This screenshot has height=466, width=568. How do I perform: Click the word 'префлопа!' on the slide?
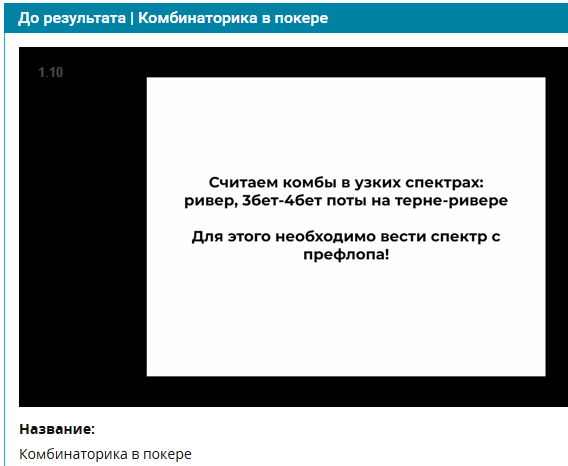coord(346,254)
